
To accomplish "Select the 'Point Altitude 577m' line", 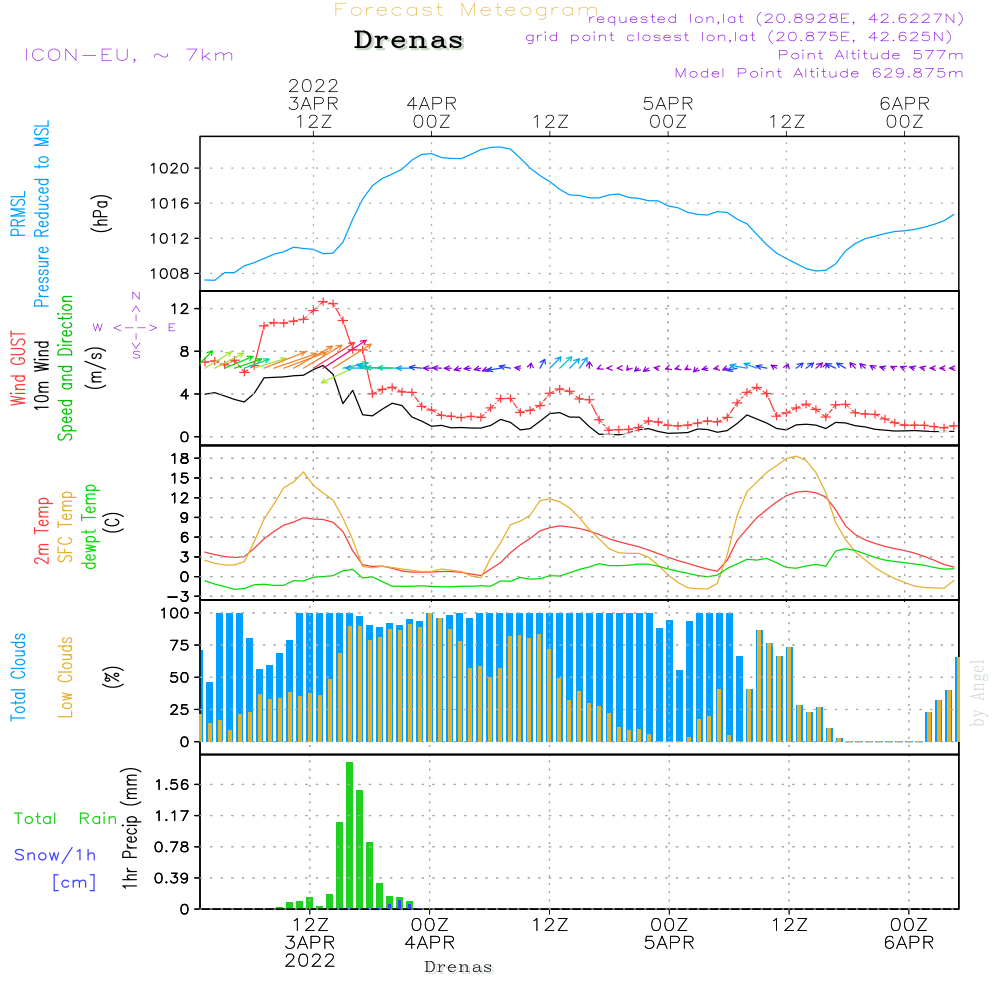I will click(x=870, y=55).
